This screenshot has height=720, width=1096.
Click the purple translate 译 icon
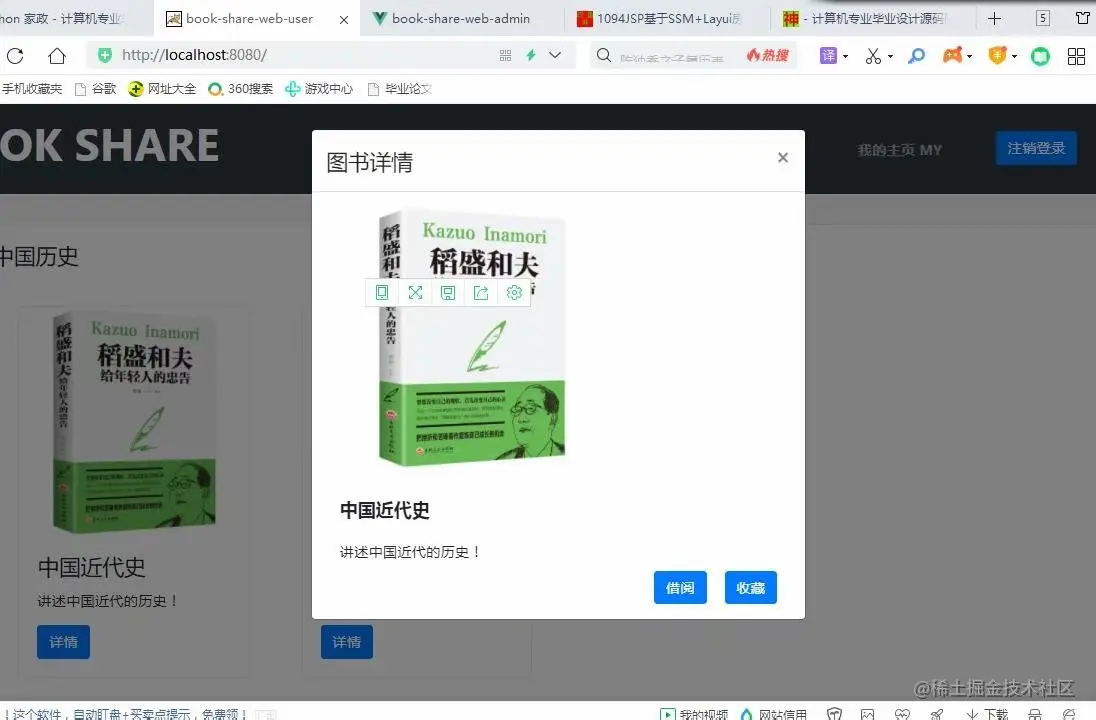(x=828, y=55)
